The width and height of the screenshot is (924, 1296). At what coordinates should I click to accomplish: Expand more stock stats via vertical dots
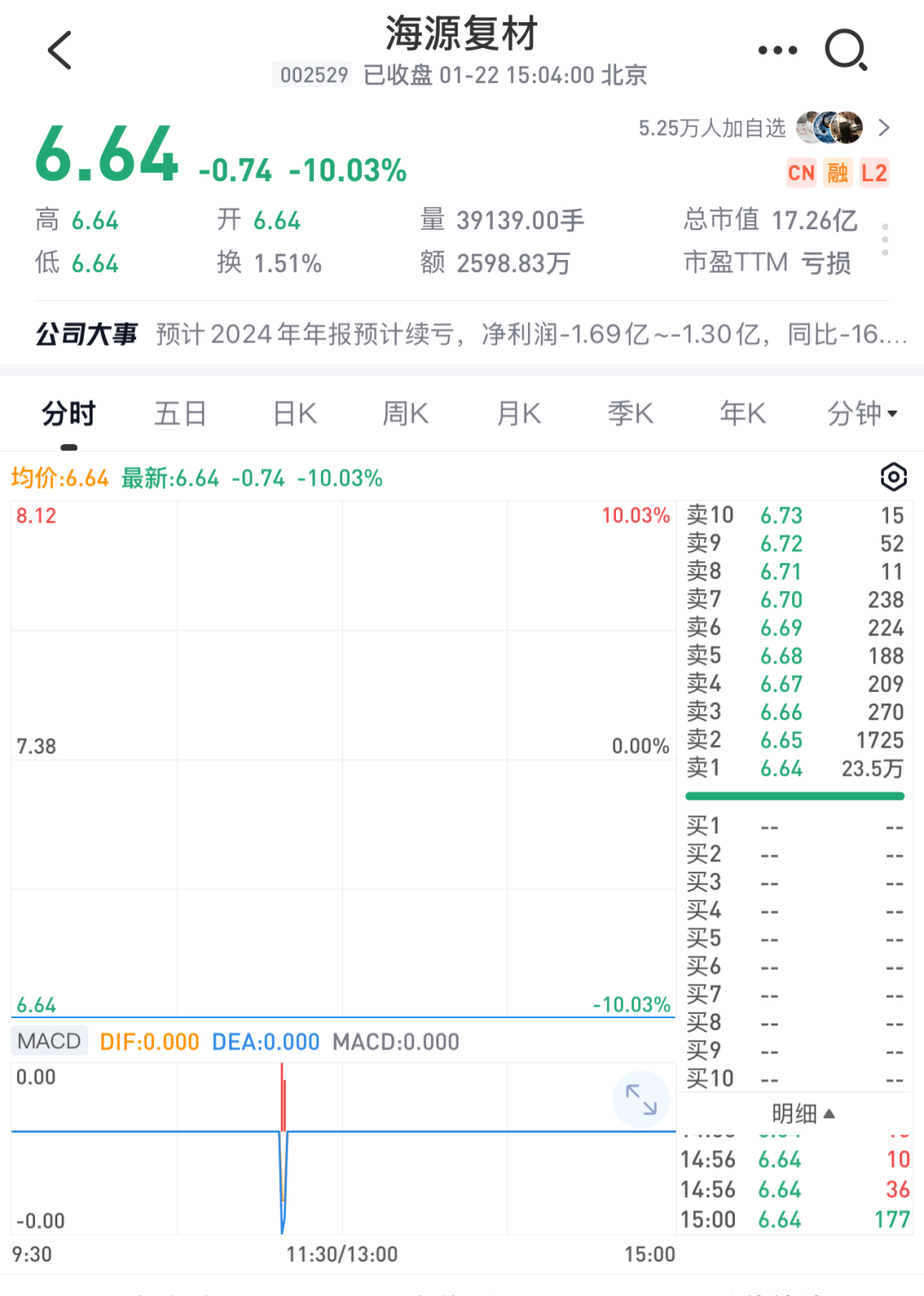[x=885, y=240]
